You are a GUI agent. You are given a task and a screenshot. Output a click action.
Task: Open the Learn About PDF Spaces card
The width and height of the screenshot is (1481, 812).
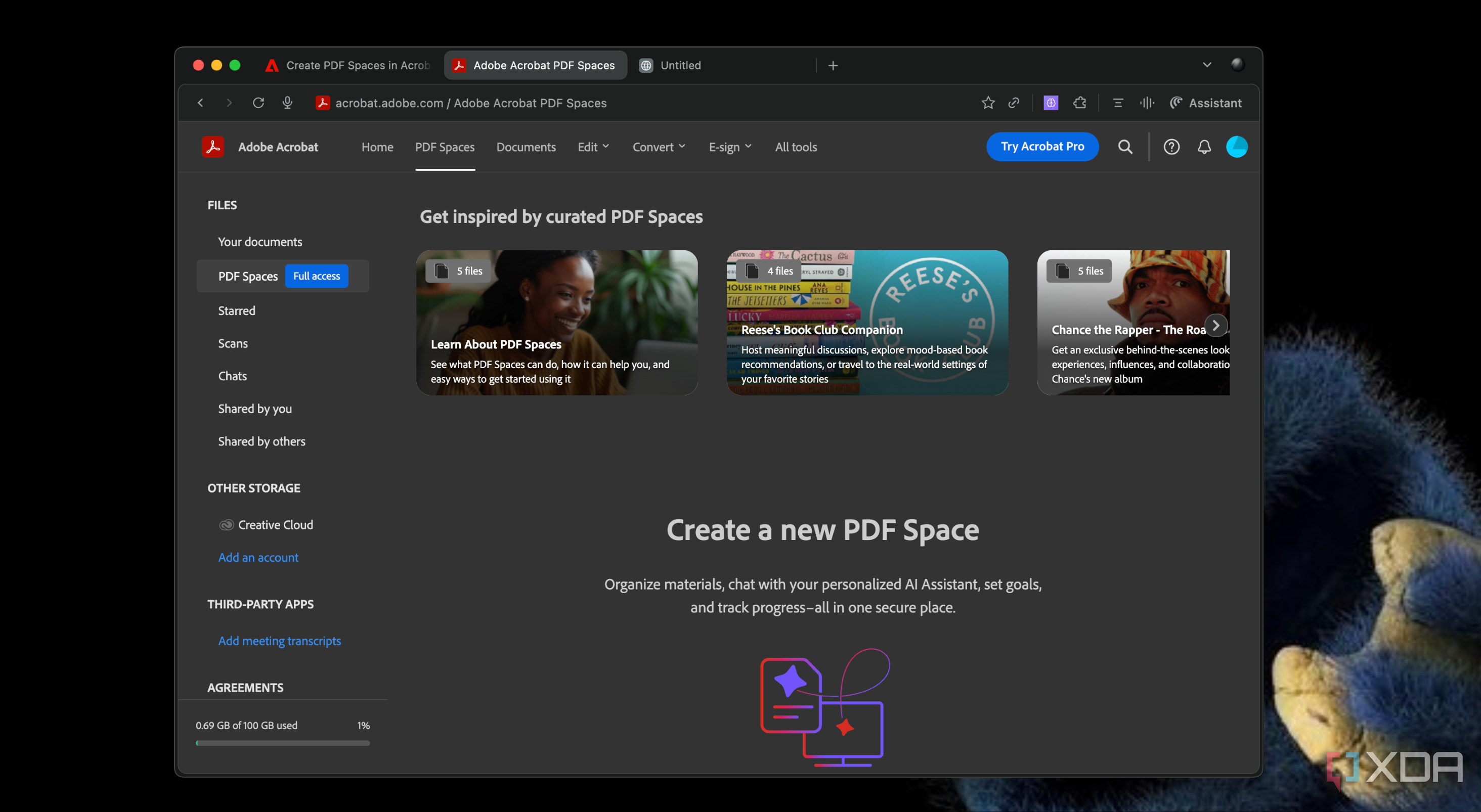click(x=556, y=323)
